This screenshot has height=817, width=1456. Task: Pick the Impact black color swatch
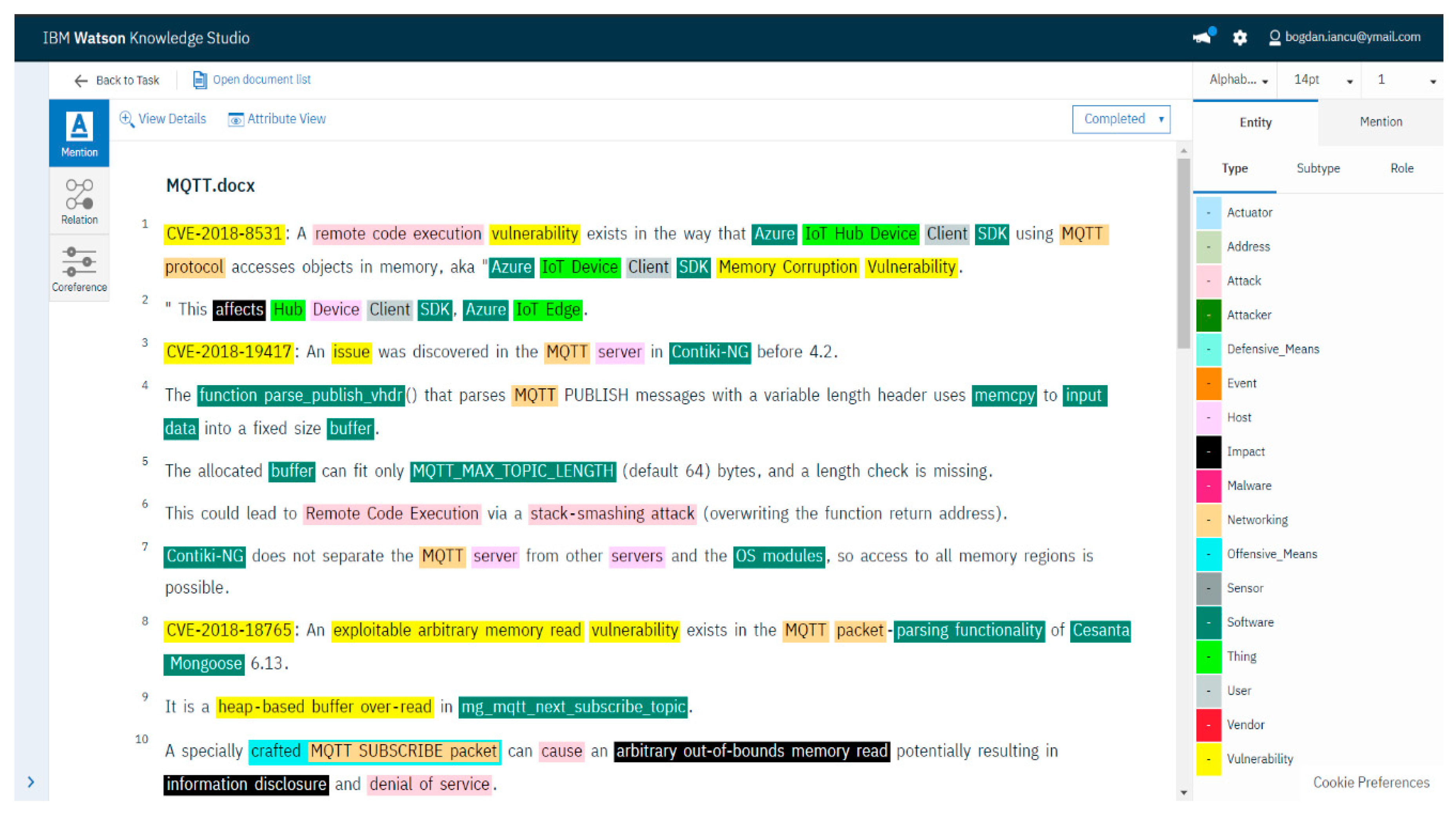1209,451
